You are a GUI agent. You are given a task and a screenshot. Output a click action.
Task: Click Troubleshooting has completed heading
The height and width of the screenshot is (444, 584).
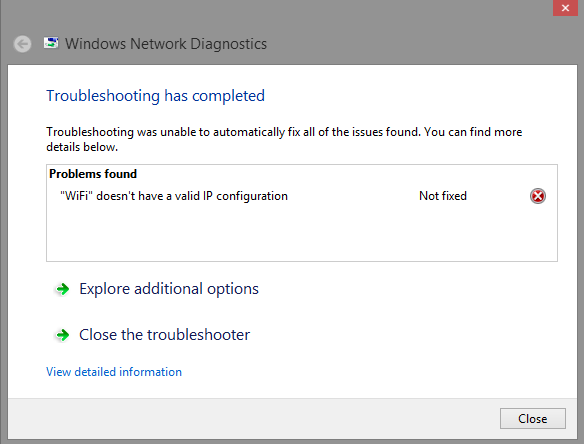pyautogui.click(x=155, y=96)
